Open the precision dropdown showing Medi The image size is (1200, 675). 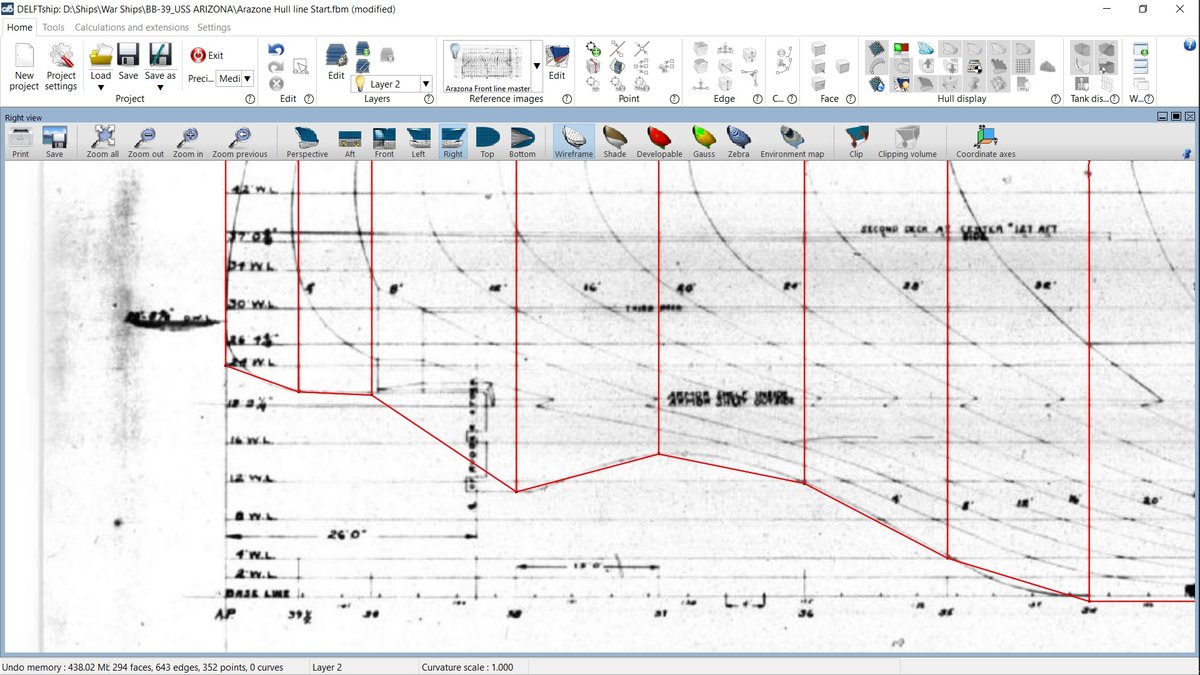click(x=246, y=78)
